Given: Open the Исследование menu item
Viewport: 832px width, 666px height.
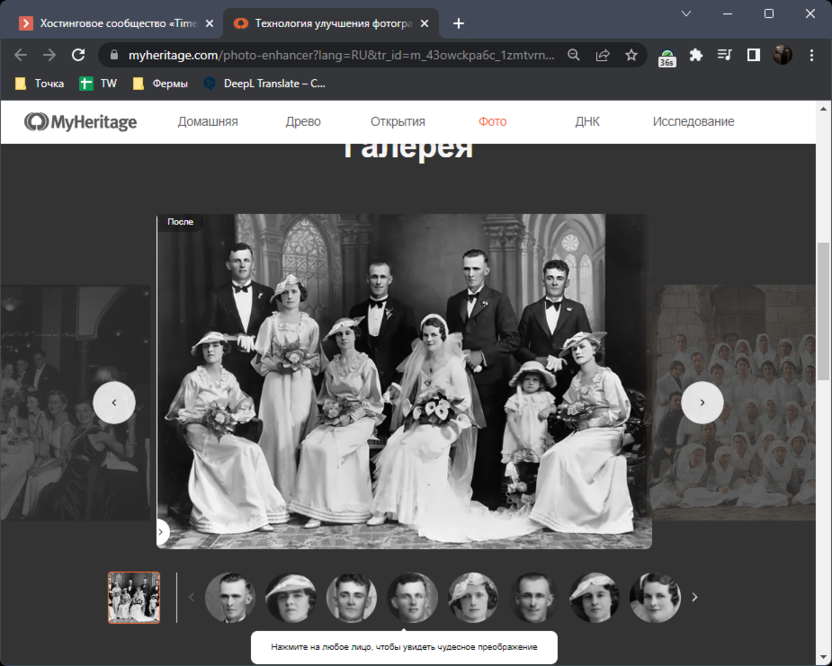Looking at the screenshot, I should pyautogui.click(x=694, y=122).
